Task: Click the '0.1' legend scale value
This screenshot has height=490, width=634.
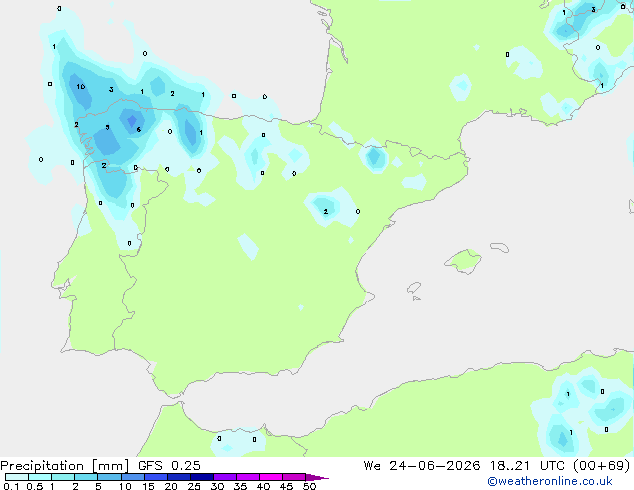Action: click(x=11, y=486)
